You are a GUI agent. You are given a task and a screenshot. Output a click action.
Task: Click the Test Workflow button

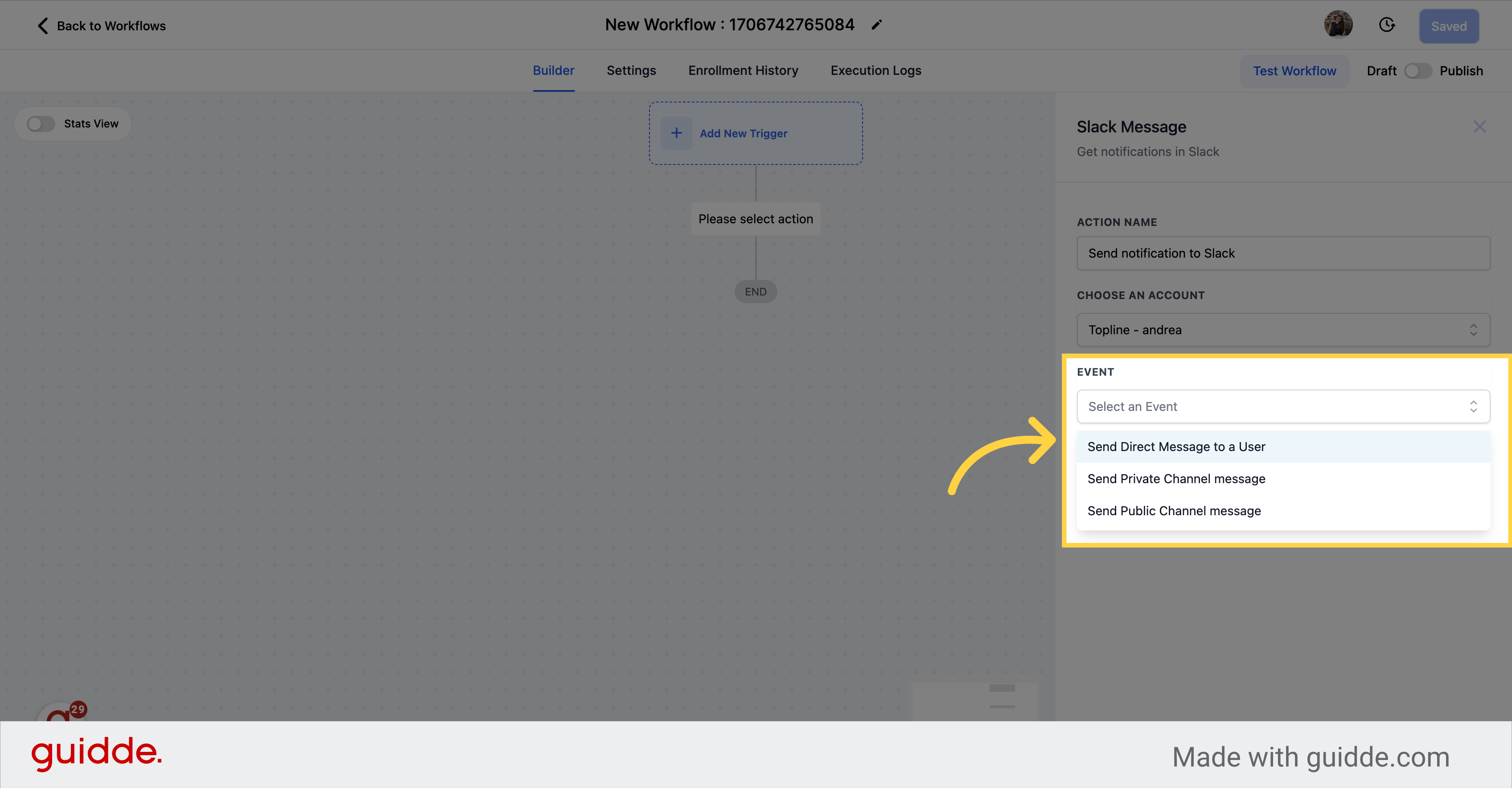click(1294, 71)
